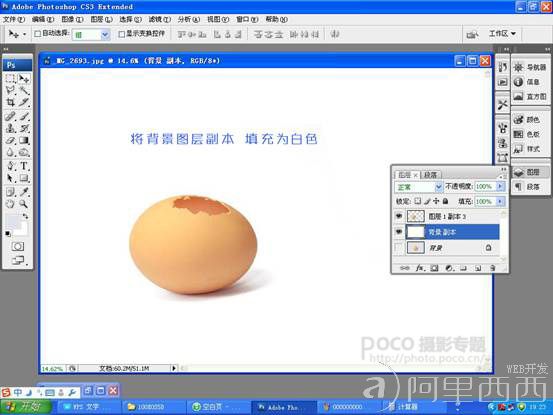This screenshot has height=415, width=553.
Task: Hide the 背景 副本 layer
Action: pos(399,232)
